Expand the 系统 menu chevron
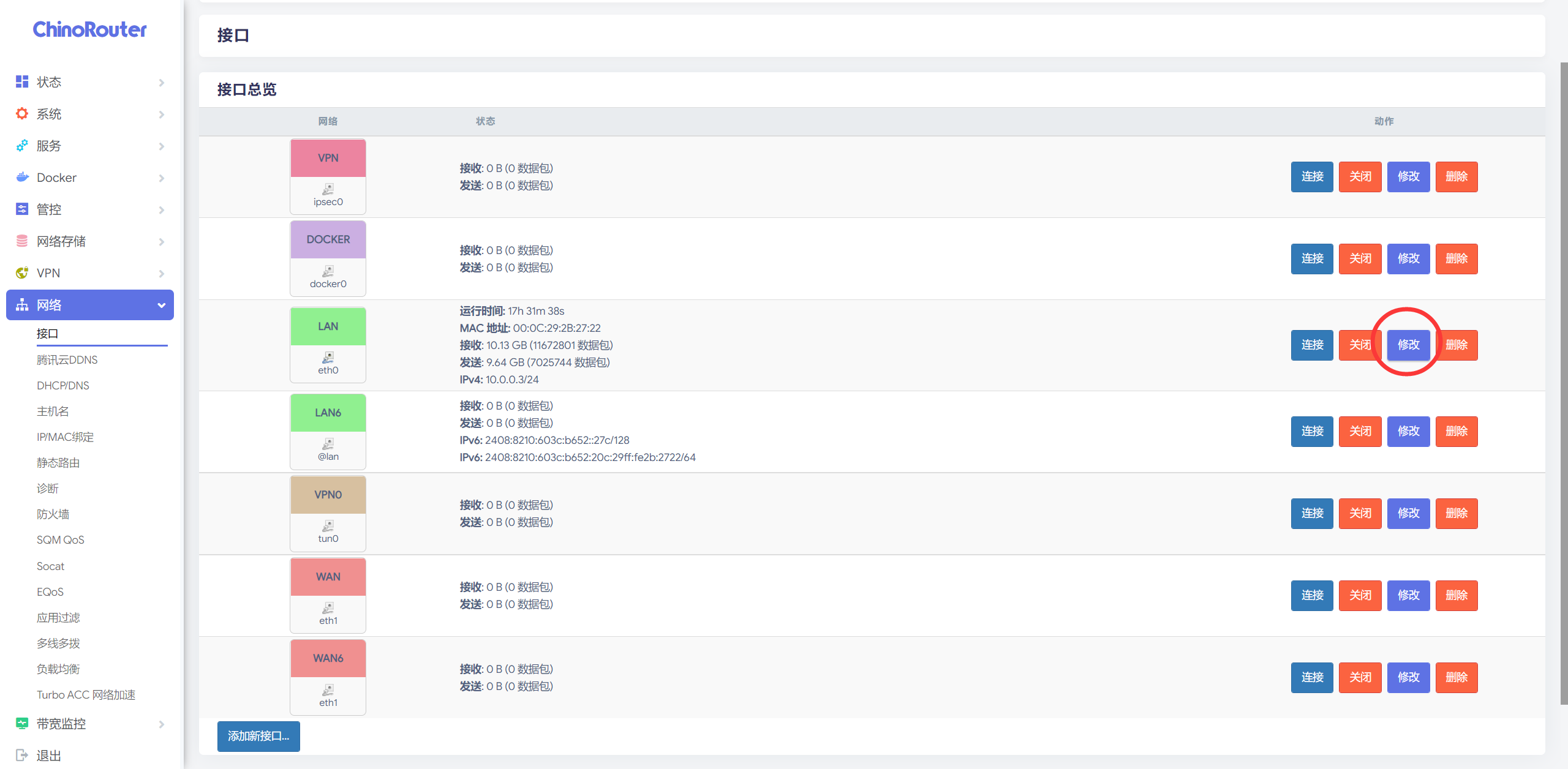 click(x=162, y=114)
